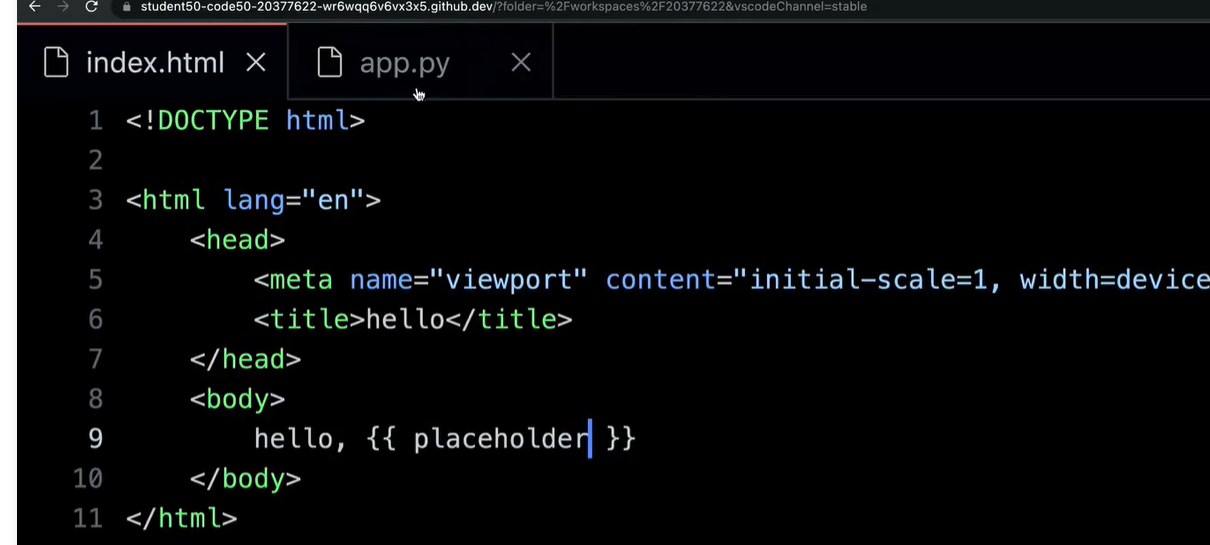Click the browser back arrow
1210x545 pixels.
click(34, 7)
